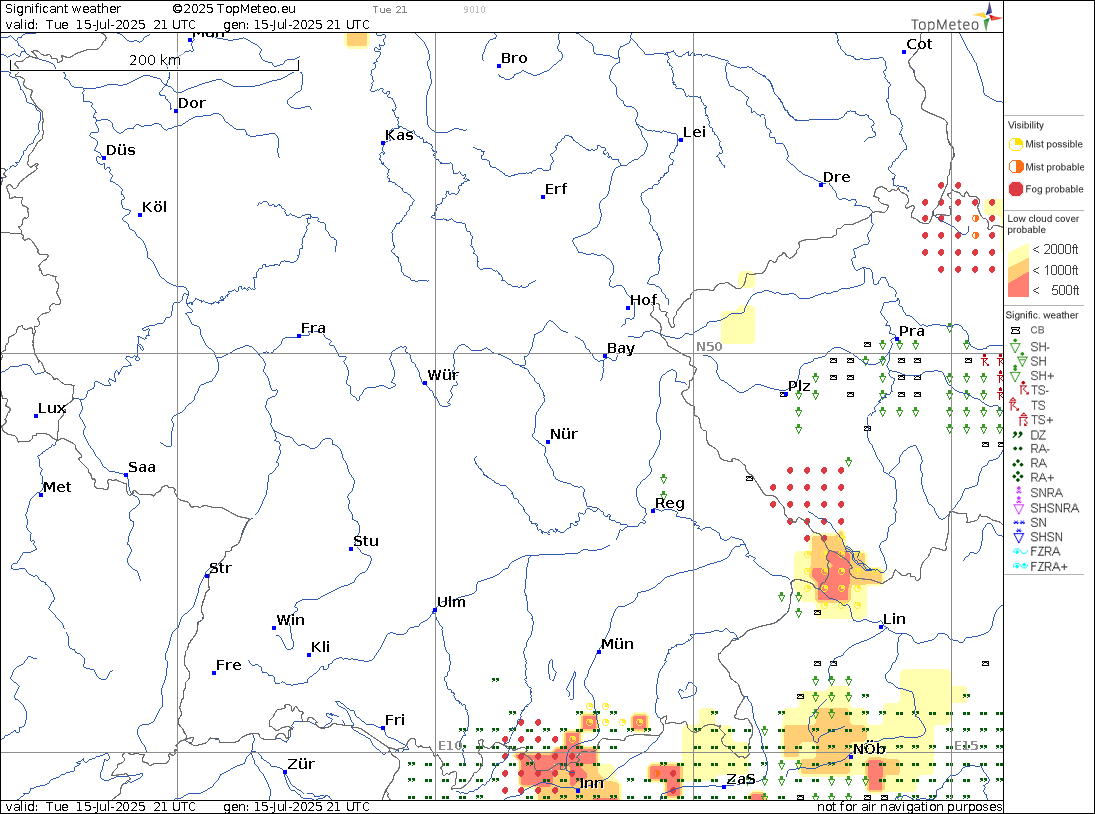Select the RA rain legend symbol
The width and height of the screenshot is (1095, 814).
tap(1017, 463)
